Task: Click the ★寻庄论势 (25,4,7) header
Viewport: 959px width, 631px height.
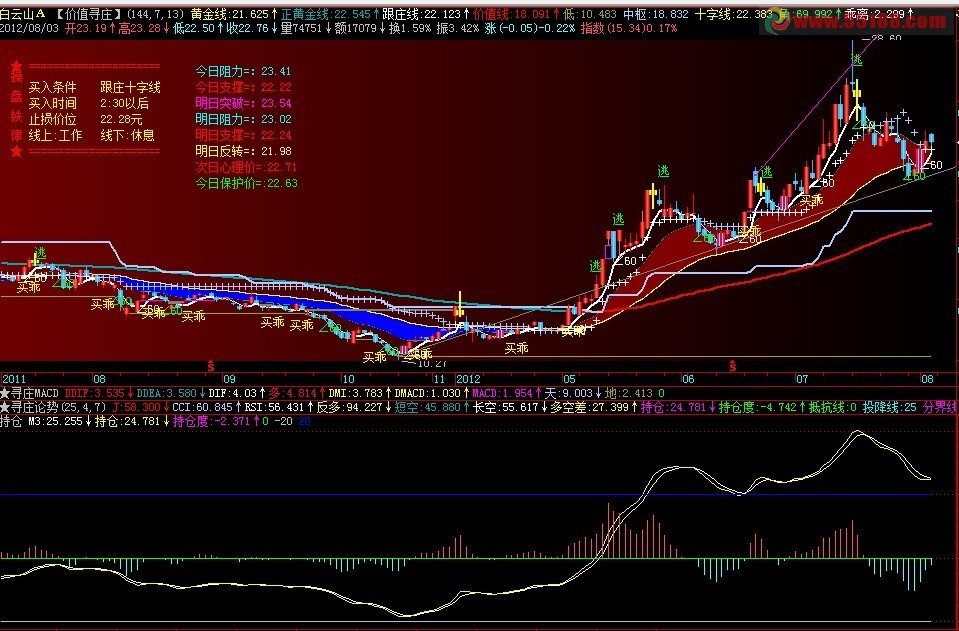Action: (53, 407)
